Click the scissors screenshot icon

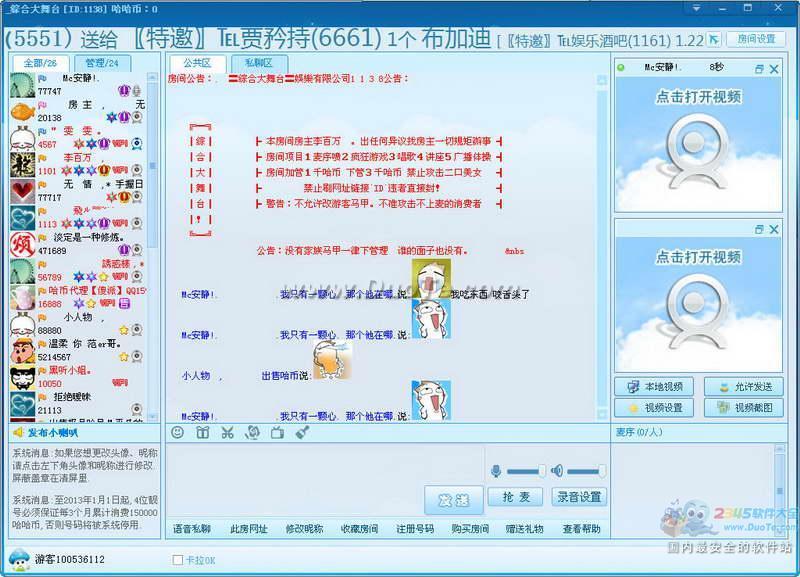coord(228,432)
